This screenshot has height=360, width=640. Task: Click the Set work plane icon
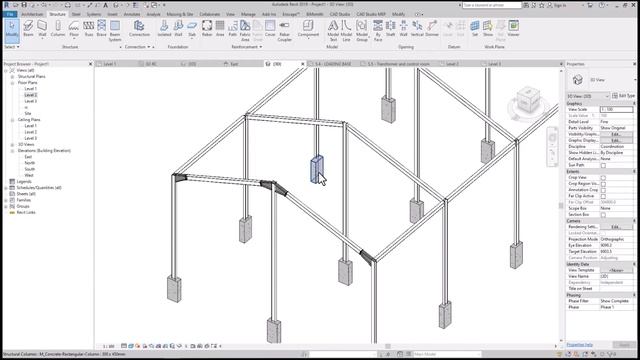pyautogui.click(x=475, y=29)
